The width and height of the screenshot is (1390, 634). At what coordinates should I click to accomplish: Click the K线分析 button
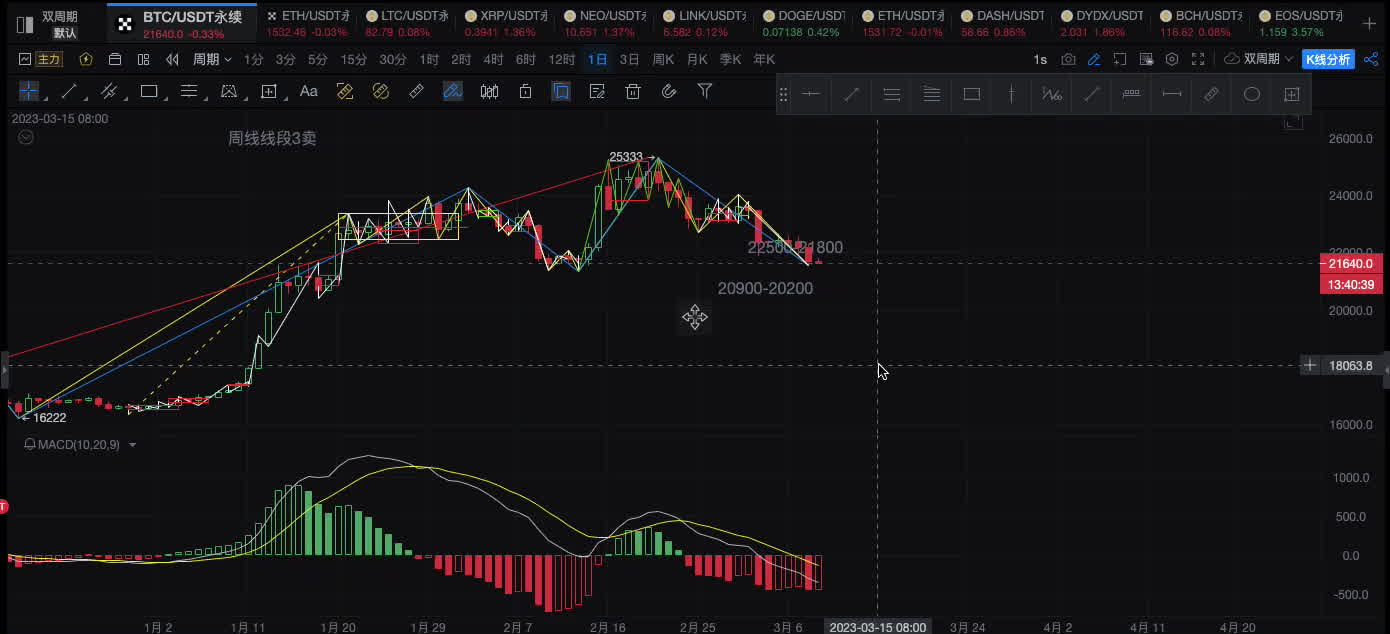1327,59
